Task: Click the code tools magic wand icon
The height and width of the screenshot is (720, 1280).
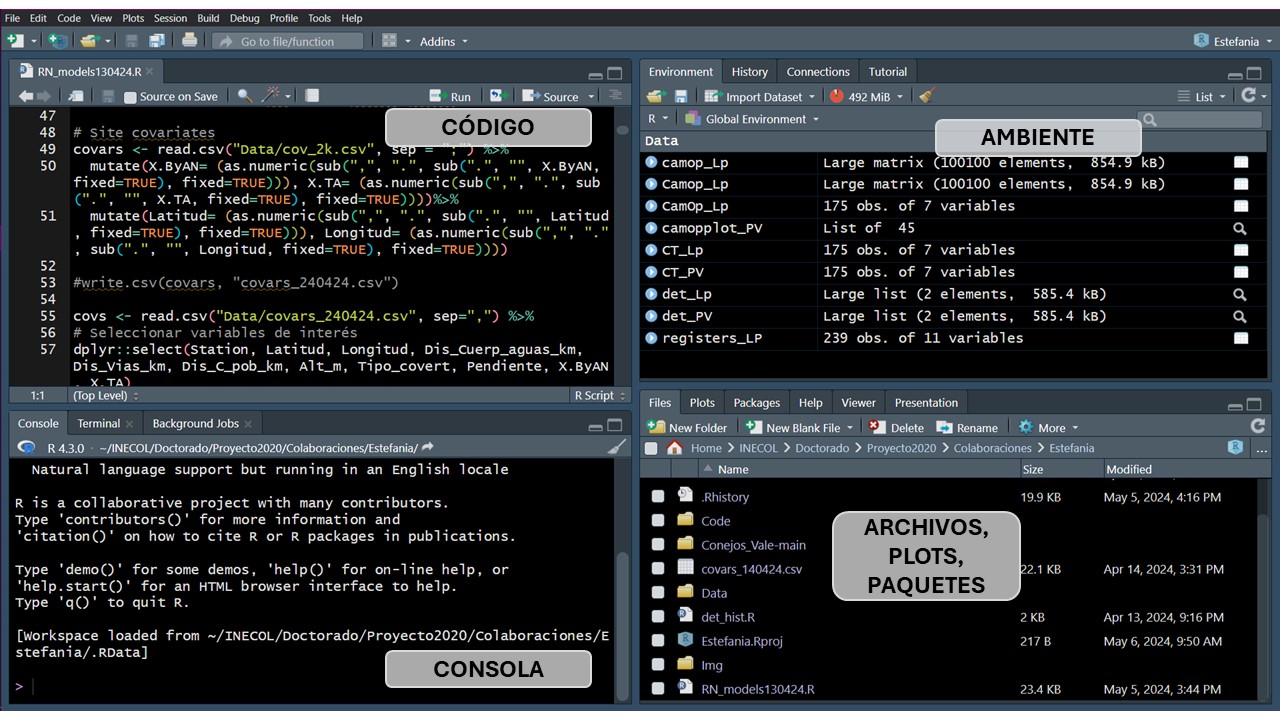Action: click(x=271, y=96)
